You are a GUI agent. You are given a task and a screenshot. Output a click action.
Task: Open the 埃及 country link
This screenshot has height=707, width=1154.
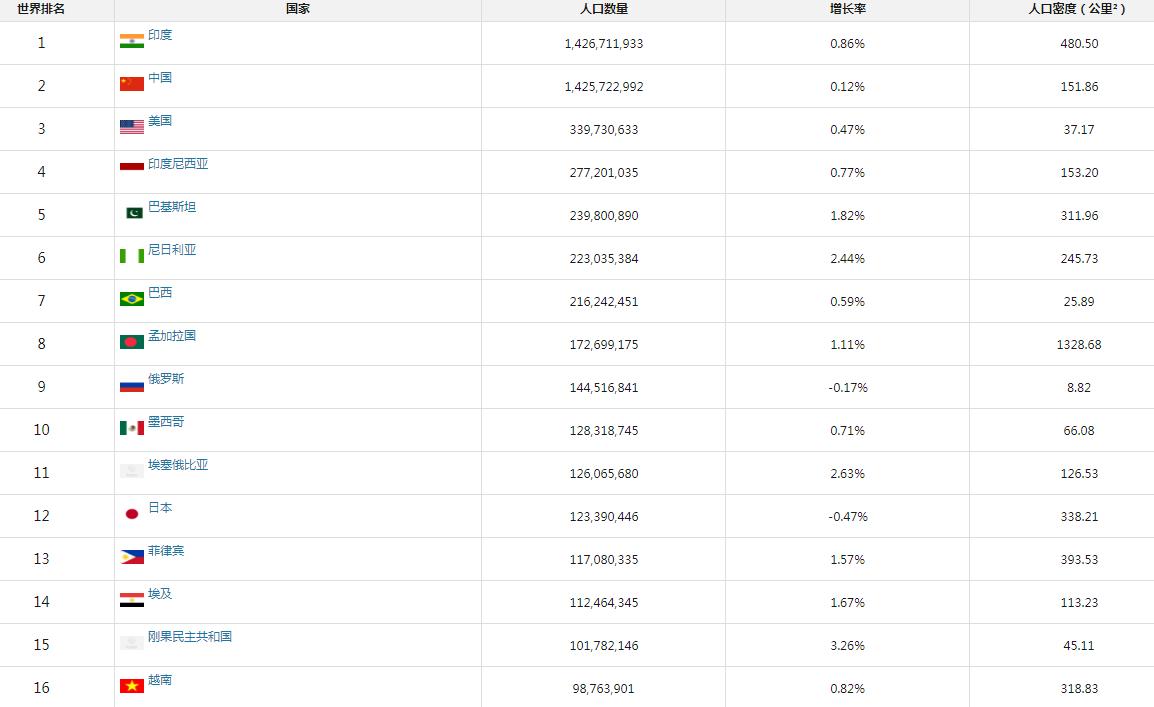(160, 594)
